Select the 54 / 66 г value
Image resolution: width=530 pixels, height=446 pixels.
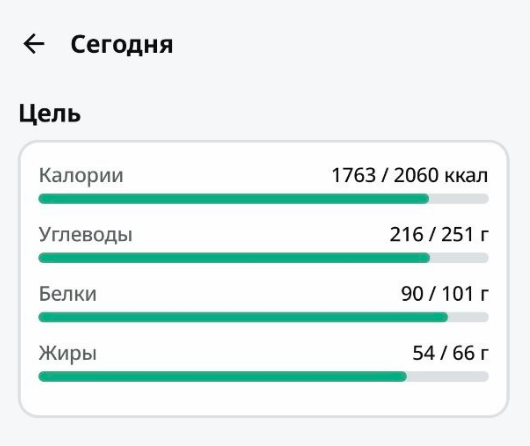[451, 353]
